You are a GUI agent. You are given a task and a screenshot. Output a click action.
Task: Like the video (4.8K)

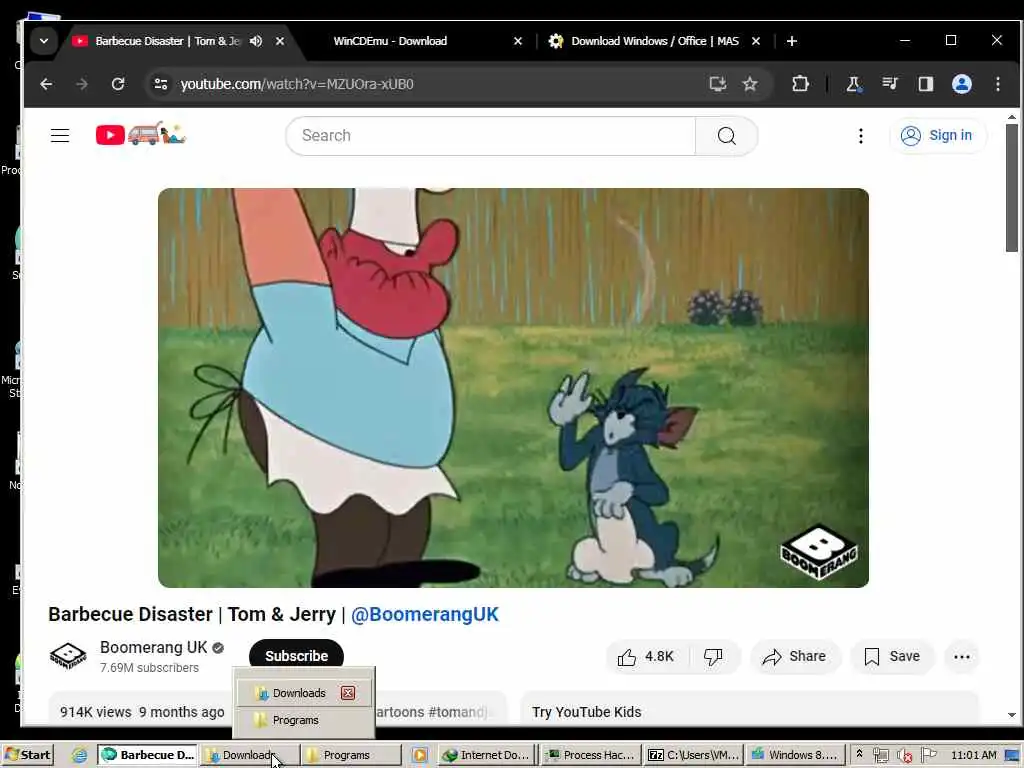click(x=646, y=656)
